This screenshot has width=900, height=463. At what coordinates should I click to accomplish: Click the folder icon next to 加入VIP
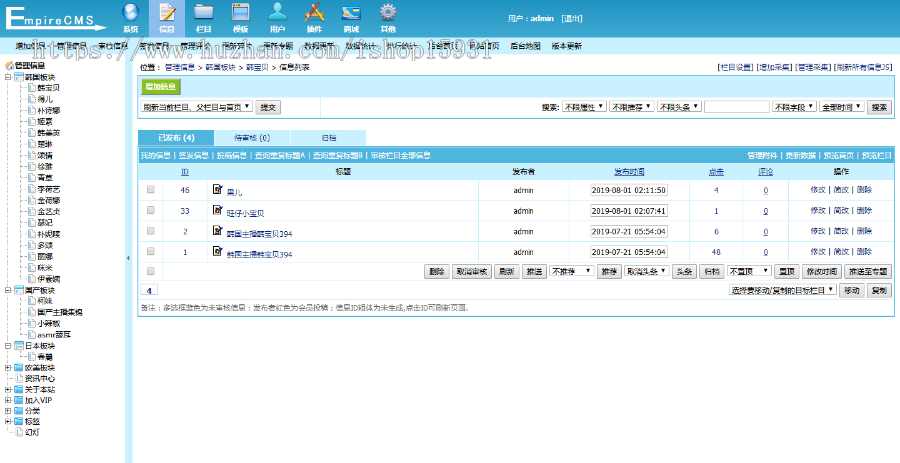click(18, 400)
